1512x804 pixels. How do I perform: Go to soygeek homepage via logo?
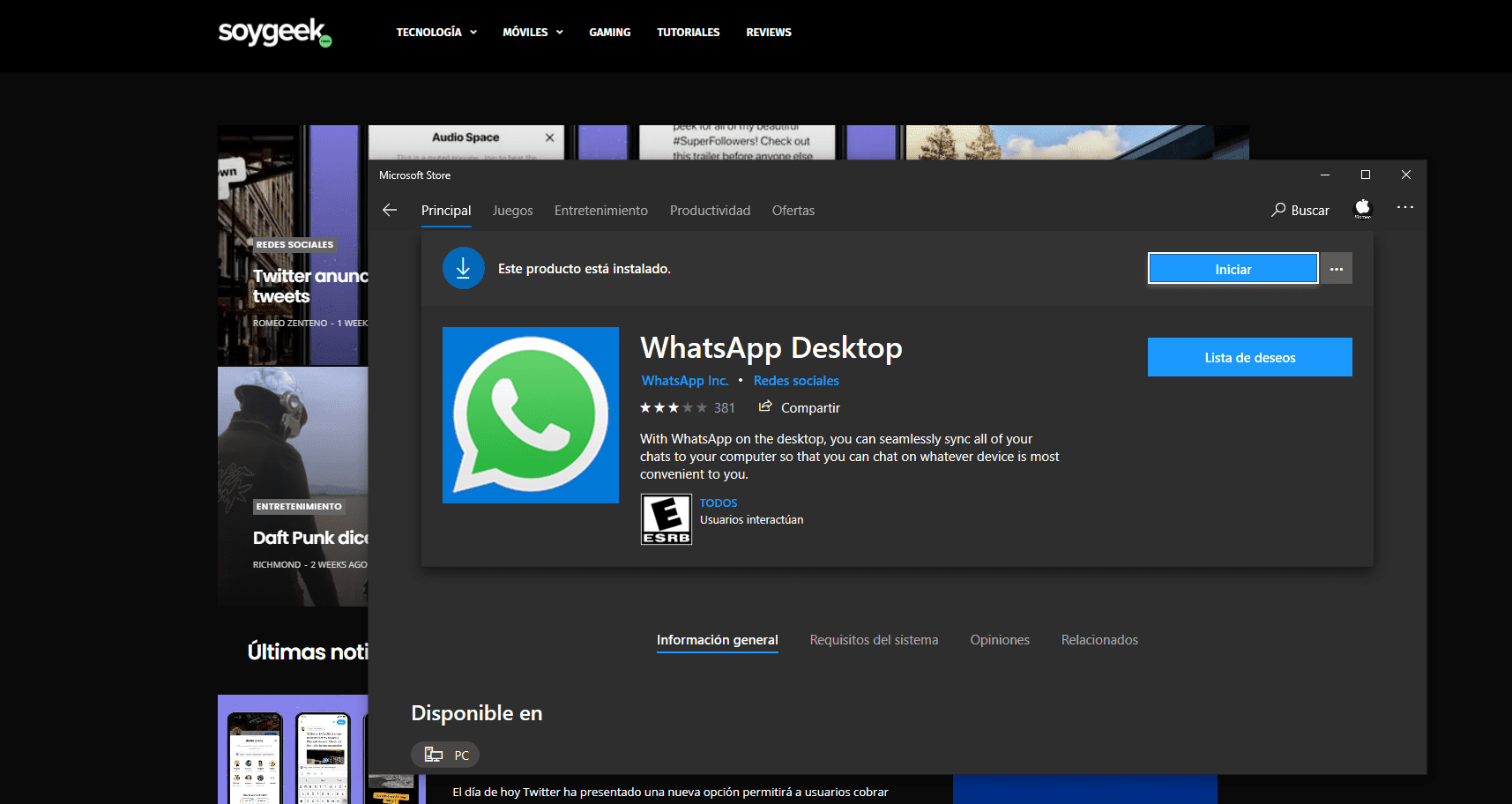(274, 33)
